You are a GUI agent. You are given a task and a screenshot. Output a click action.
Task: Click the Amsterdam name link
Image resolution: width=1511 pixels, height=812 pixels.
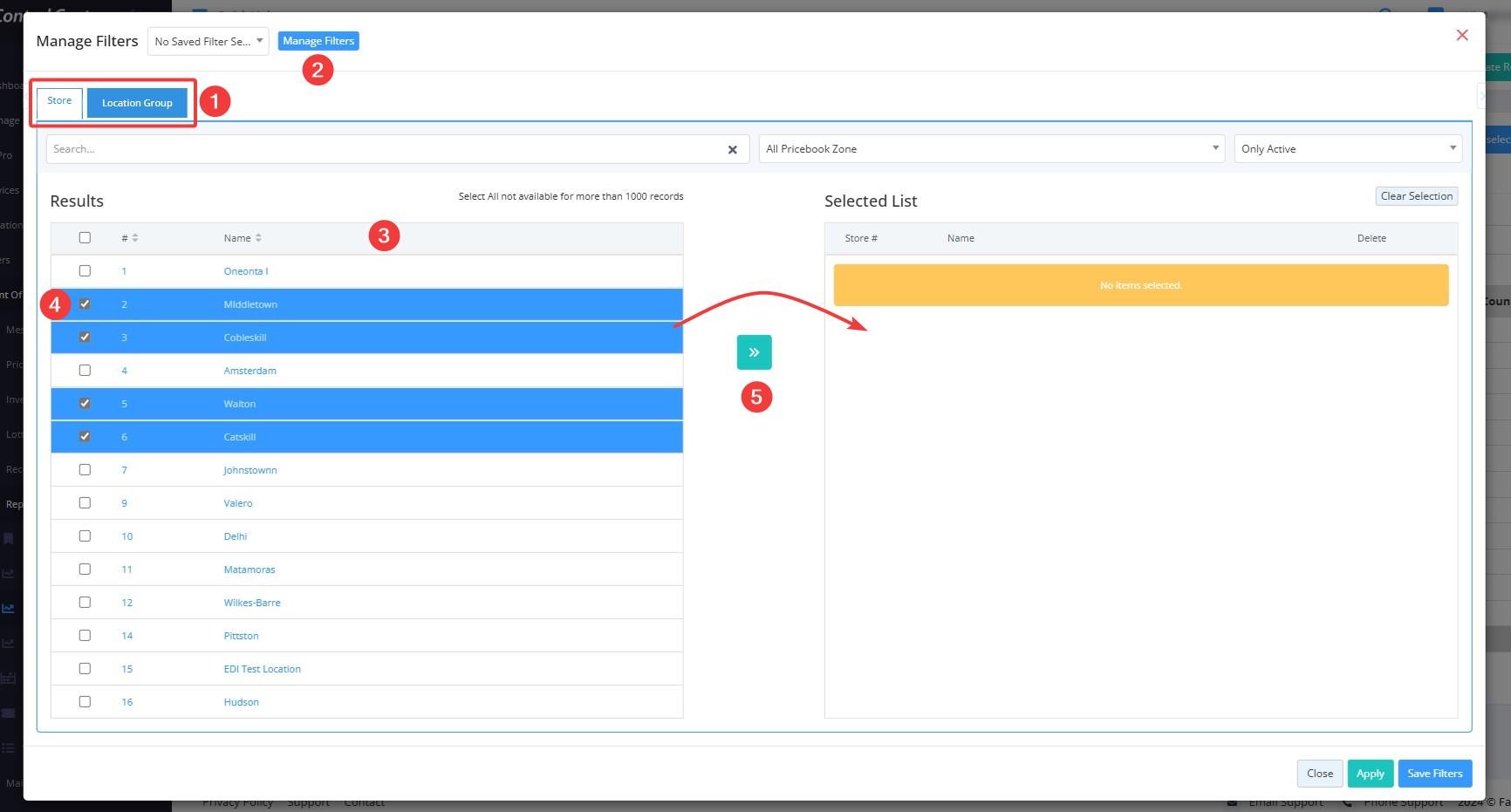(x=250, y=371)
